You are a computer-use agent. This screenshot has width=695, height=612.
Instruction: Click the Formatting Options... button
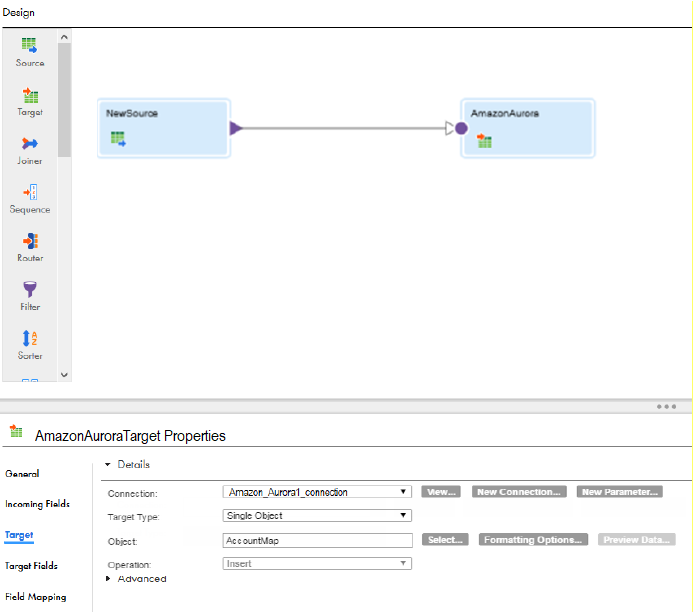click(533, 540)
